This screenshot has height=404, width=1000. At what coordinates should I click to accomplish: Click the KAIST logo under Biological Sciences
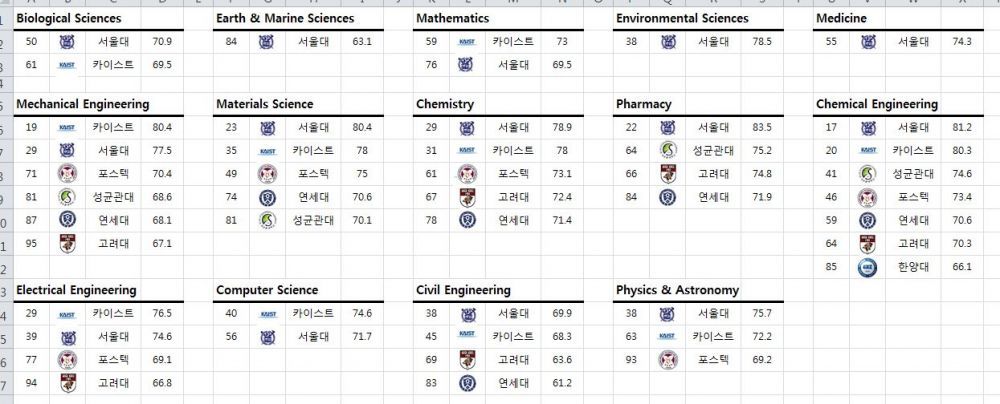(x=67, y=65)
